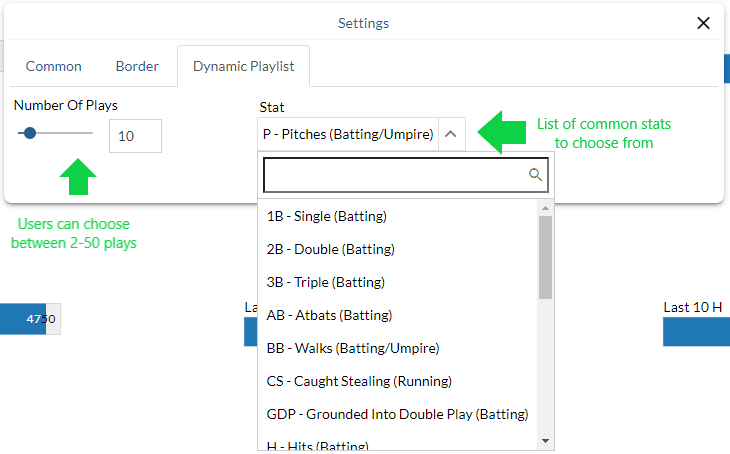
Task: Pick GDP - Grounded Into Double Play
Action: tap(397, 414)
